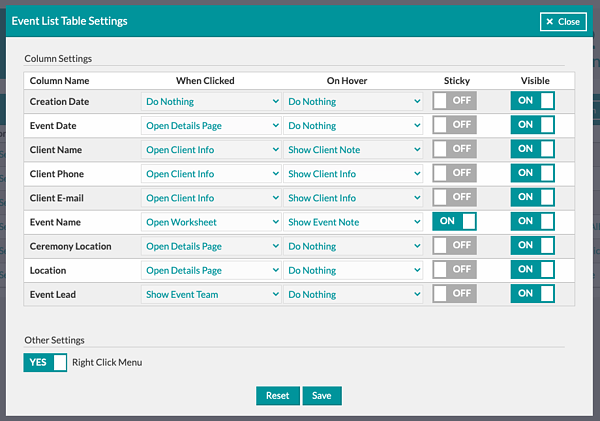Toggle Sticky switch for Creation Date
The width and height of the screenshot is (600, 421).
tap(454, 101)
